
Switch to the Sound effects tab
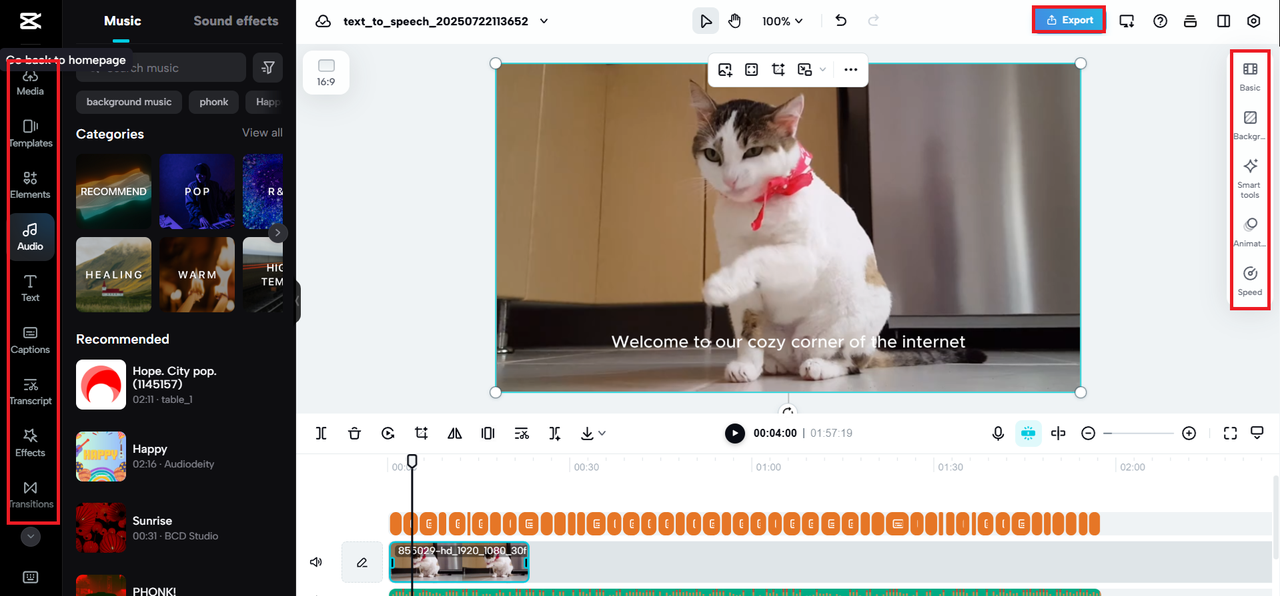(236, 21)
